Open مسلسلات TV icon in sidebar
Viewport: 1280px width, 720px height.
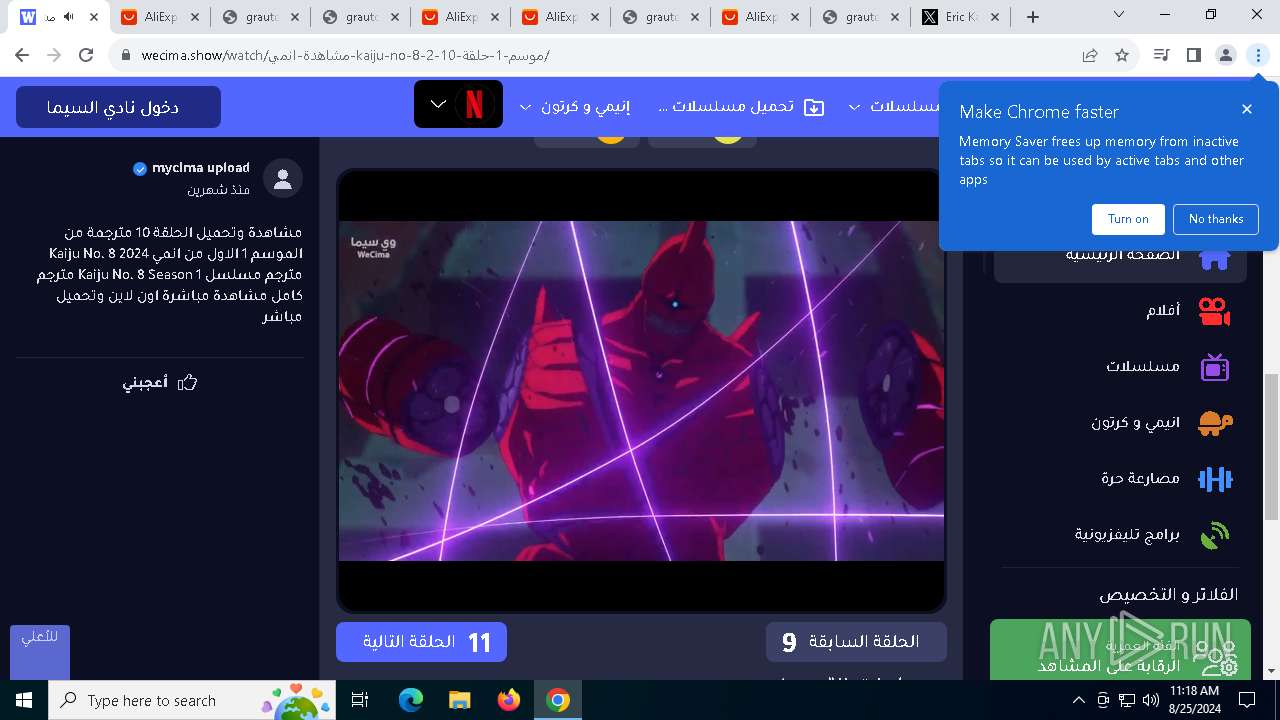(x=1214, y=367)
